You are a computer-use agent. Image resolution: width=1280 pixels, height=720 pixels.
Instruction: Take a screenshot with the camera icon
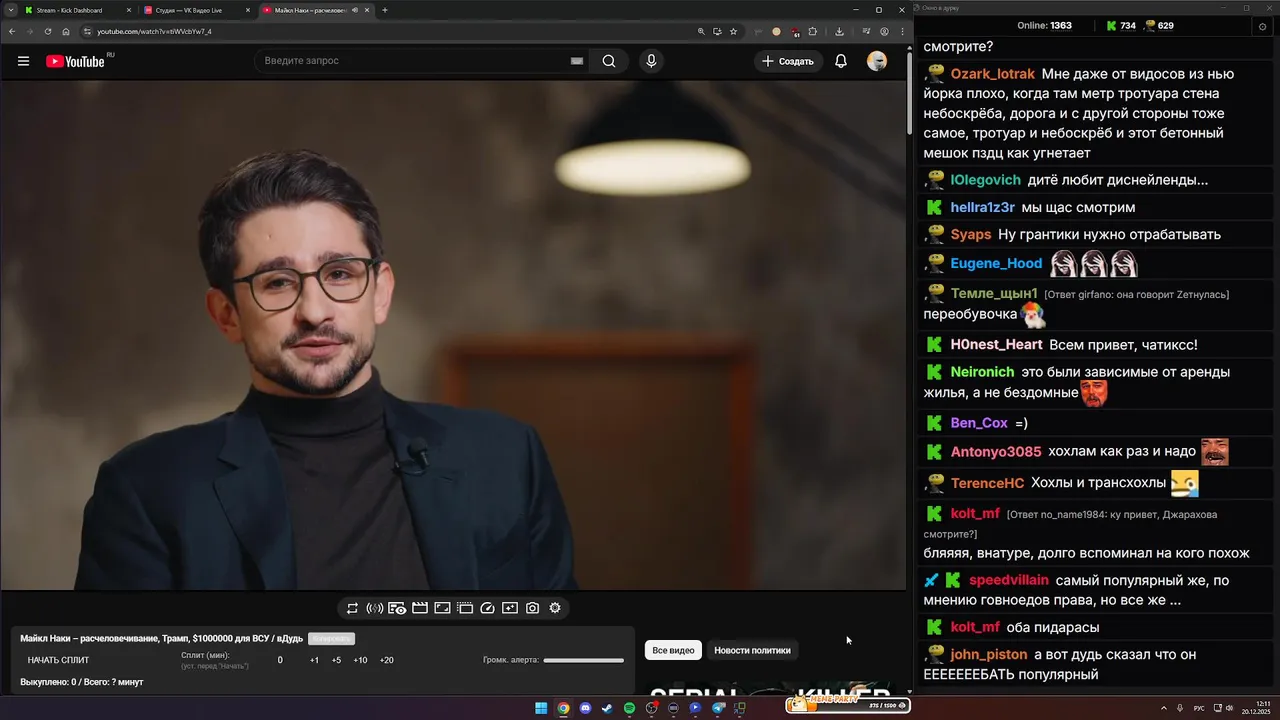point(533,608)
